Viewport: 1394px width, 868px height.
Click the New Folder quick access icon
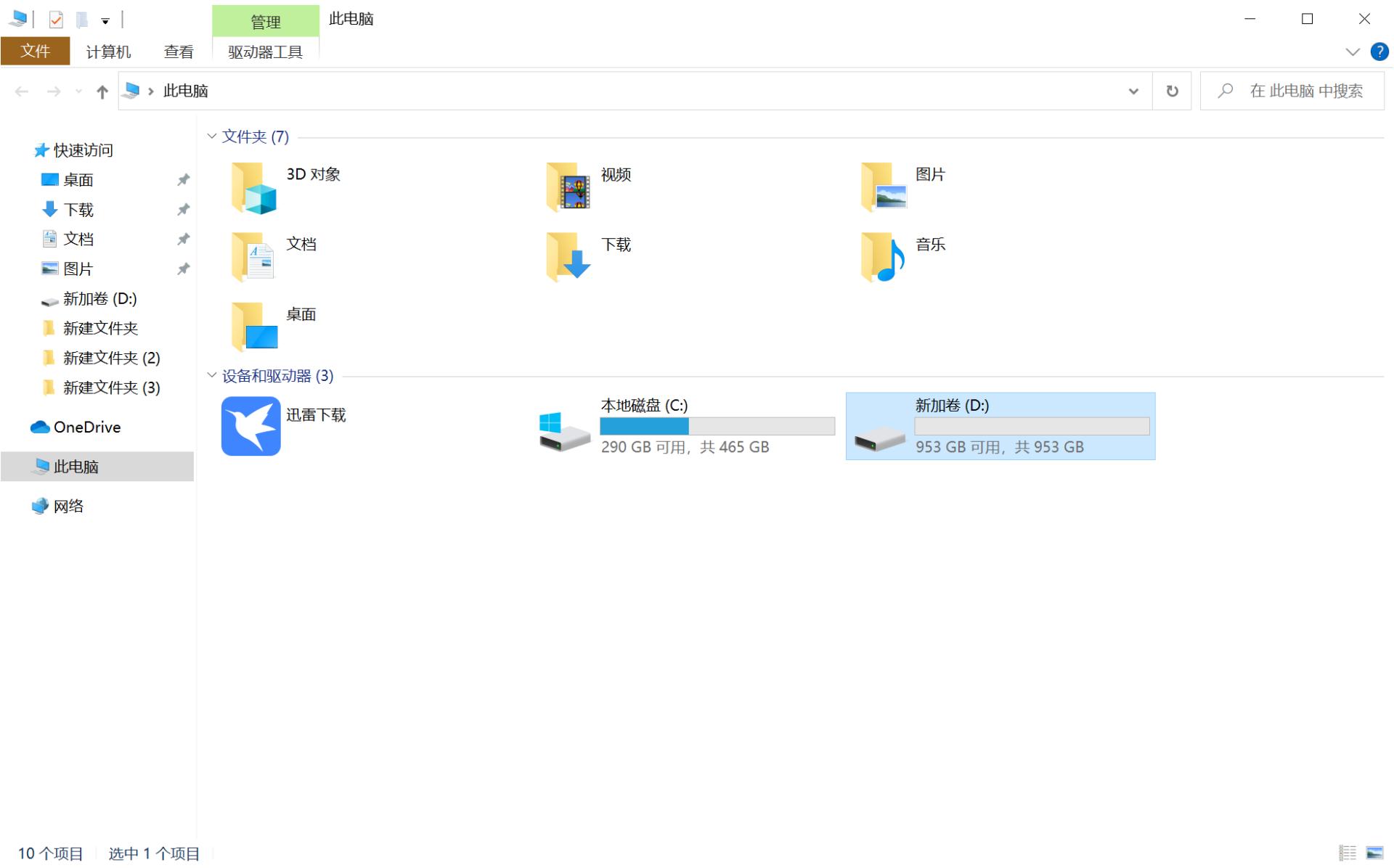[x=81, y=19]
